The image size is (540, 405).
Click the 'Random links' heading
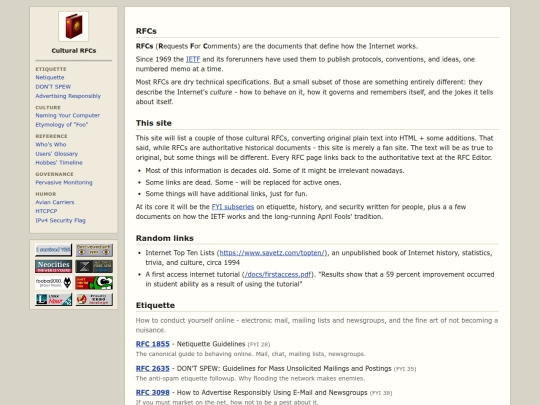click(165, 238)
